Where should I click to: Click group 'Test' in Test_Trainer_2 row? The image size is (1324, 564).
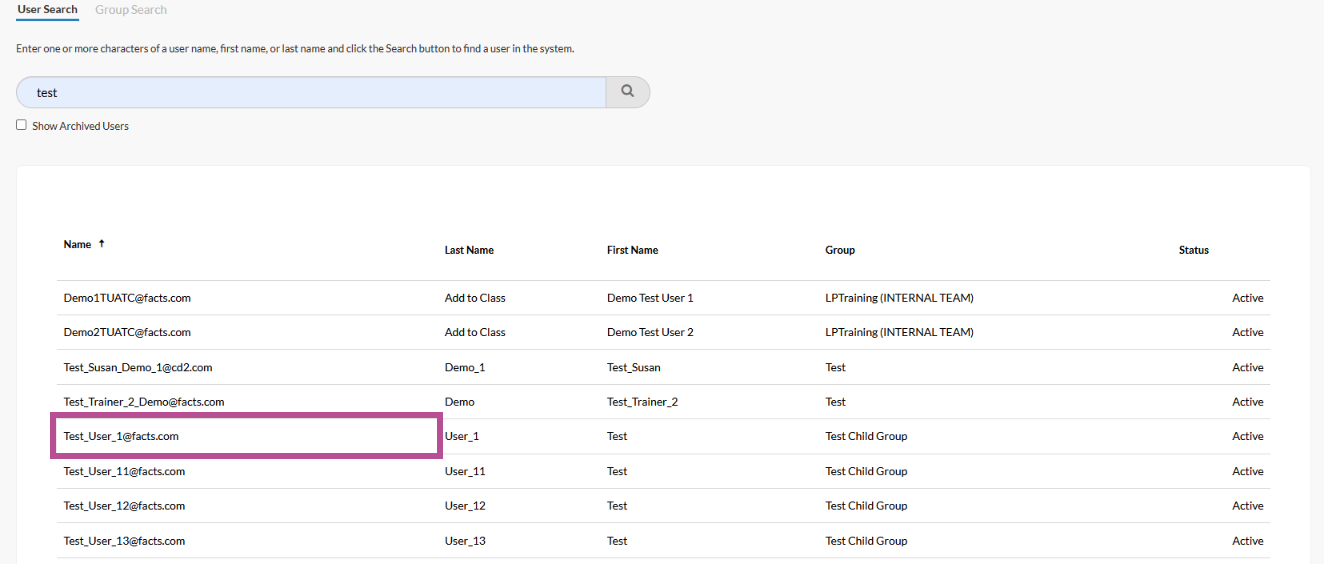pyautogui.click(x=836, y=402)
